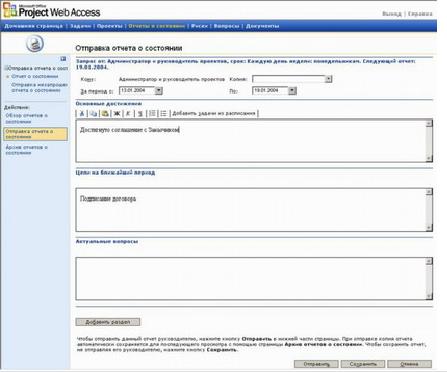Click the small collapse icon above the sidebar
Image resolution: width=447 pixels, height=372 pixels.
63,59
